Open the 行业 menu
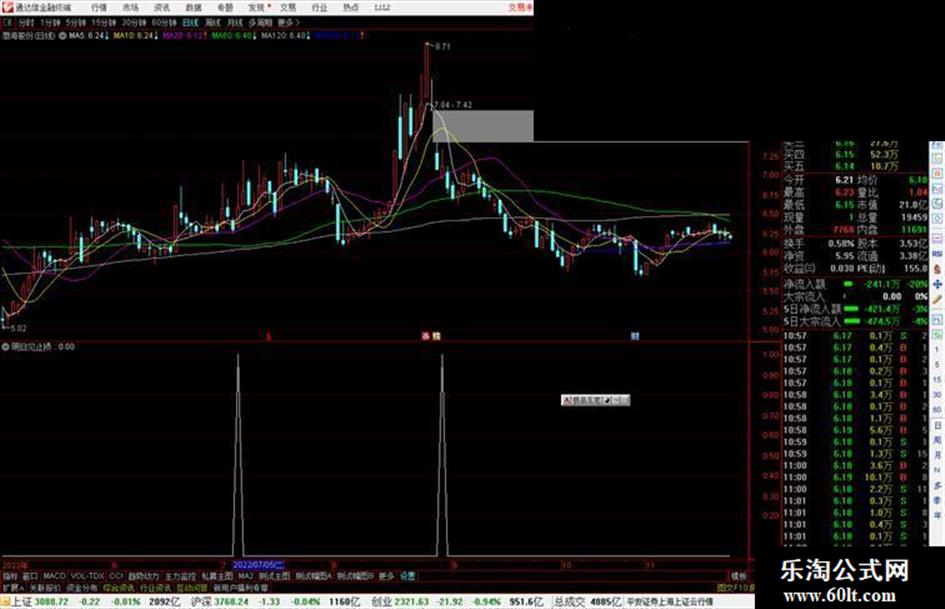Screen dimensions: 945x609 coord(319,8)
